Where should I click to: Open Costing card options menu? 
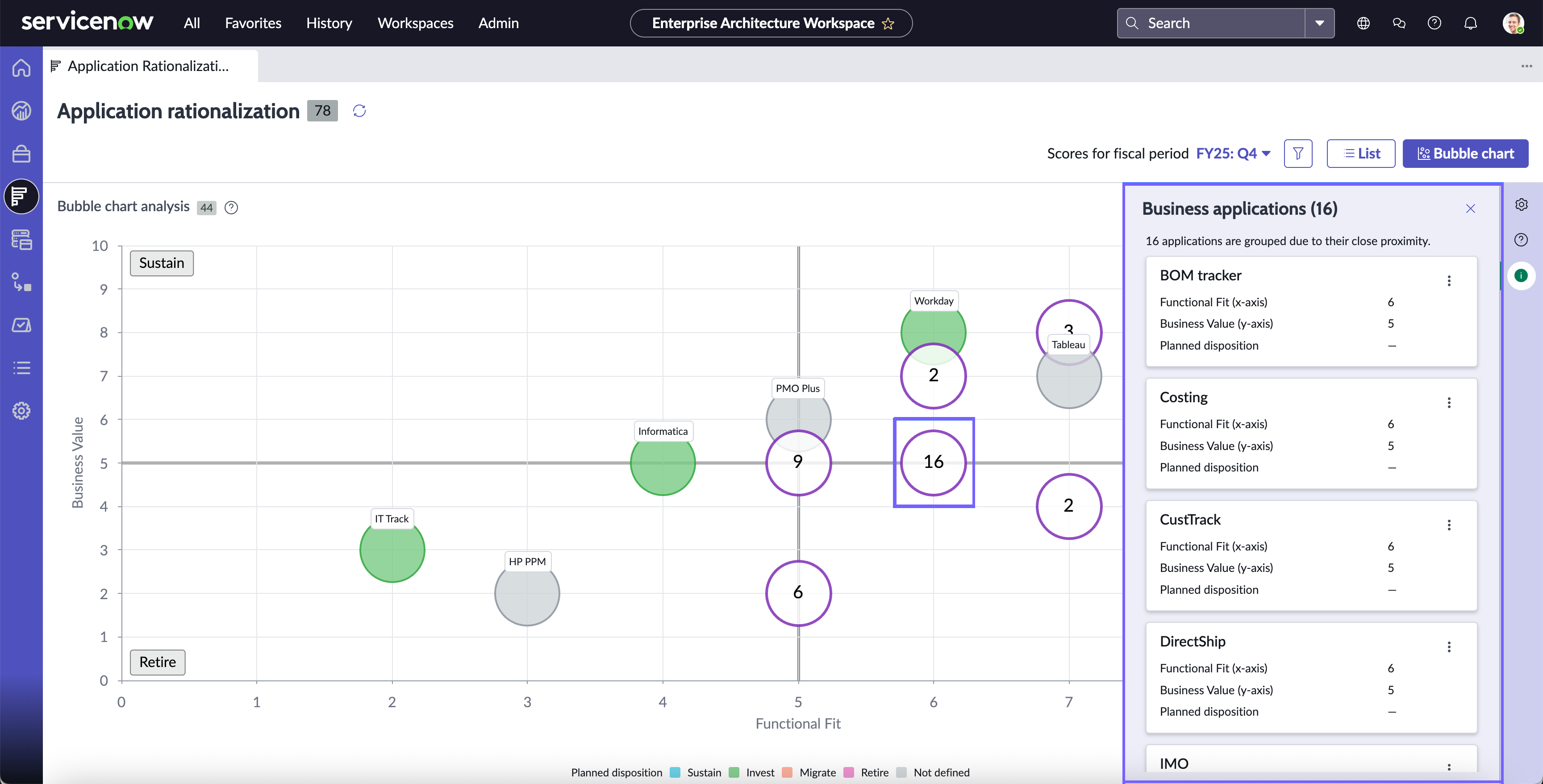click(1449, 403)
